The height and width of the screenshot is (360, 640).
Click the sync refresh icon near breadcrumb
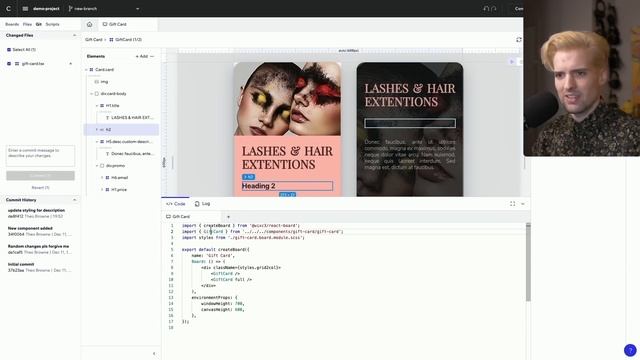(x=519, y=40)
